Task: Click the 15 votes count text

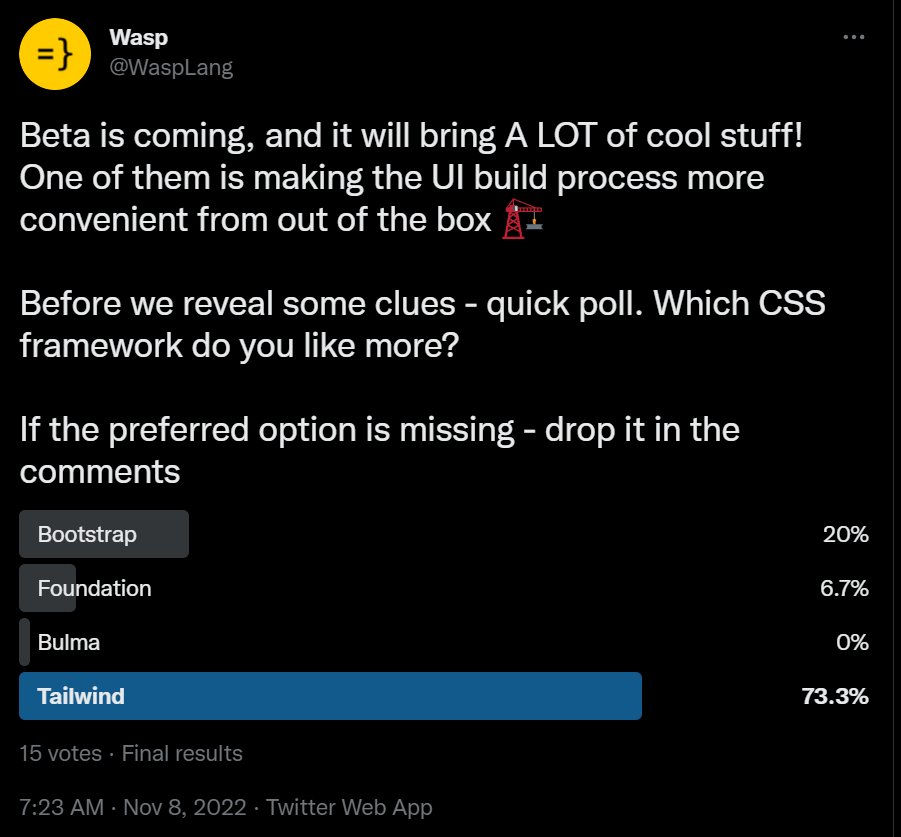Action: [60, 753]
